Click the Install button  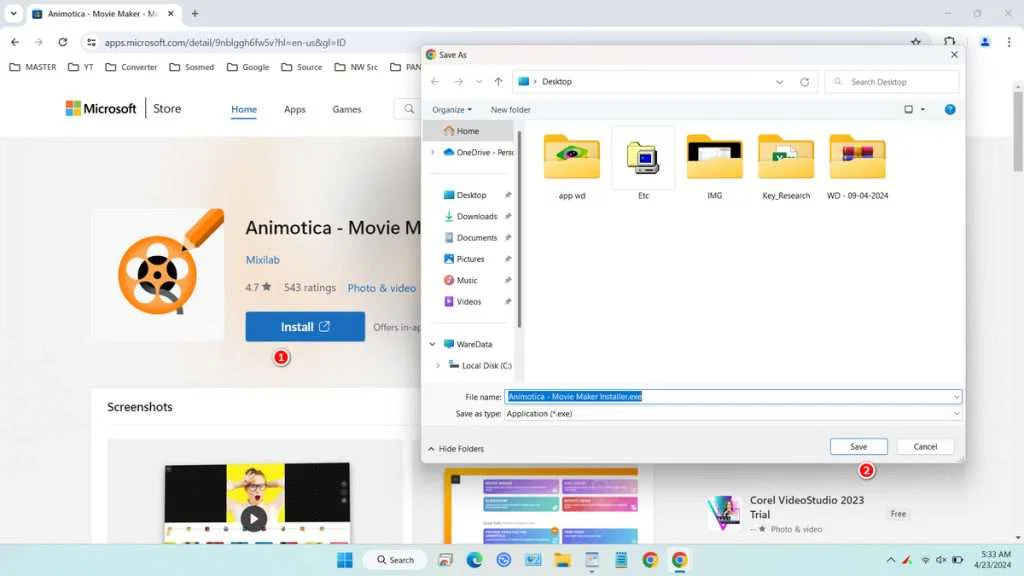pyautogui.click(x=304, y=326)
